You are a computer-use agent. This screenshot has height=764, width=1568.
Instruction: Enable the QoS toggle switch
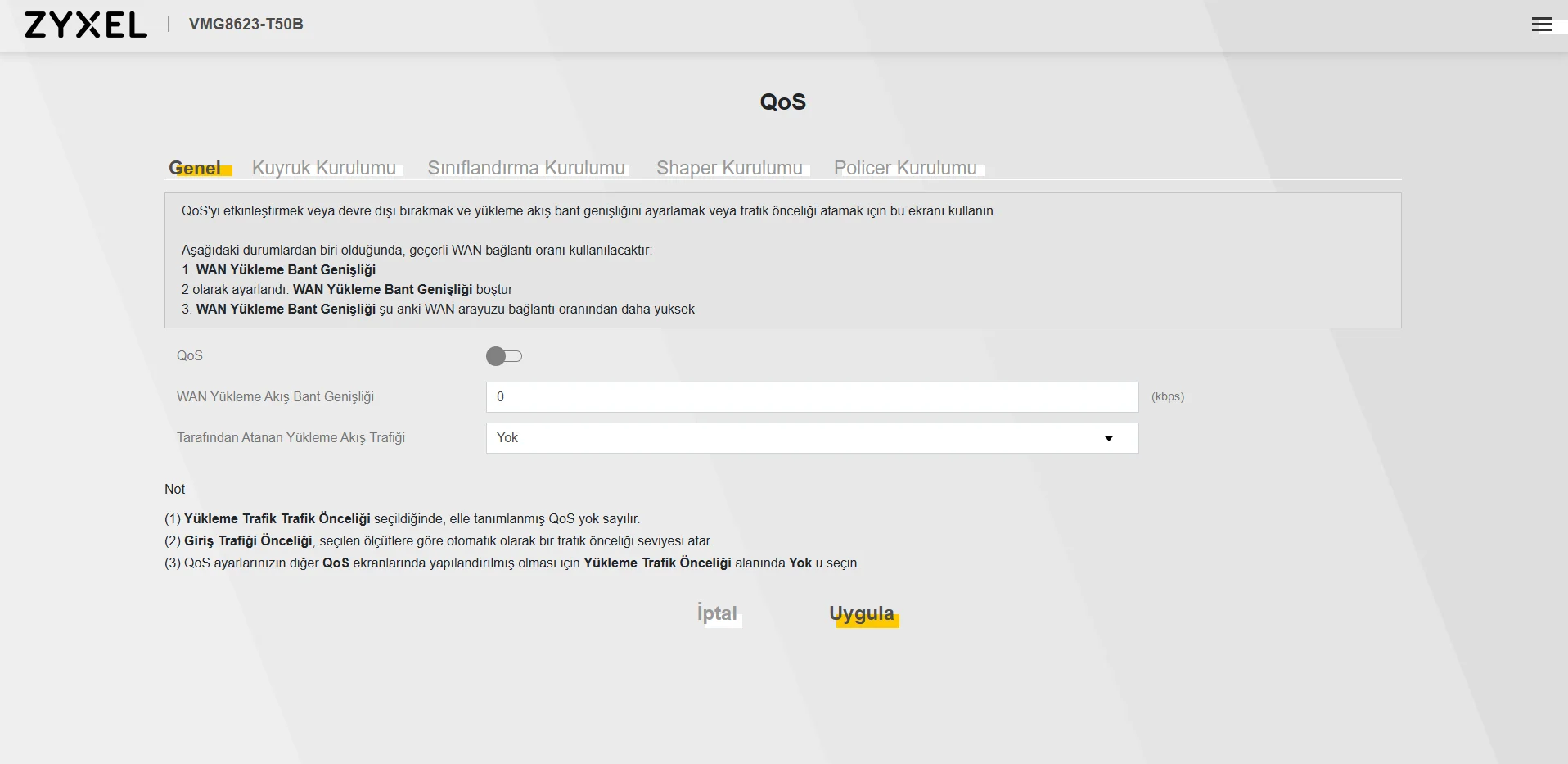504,356
